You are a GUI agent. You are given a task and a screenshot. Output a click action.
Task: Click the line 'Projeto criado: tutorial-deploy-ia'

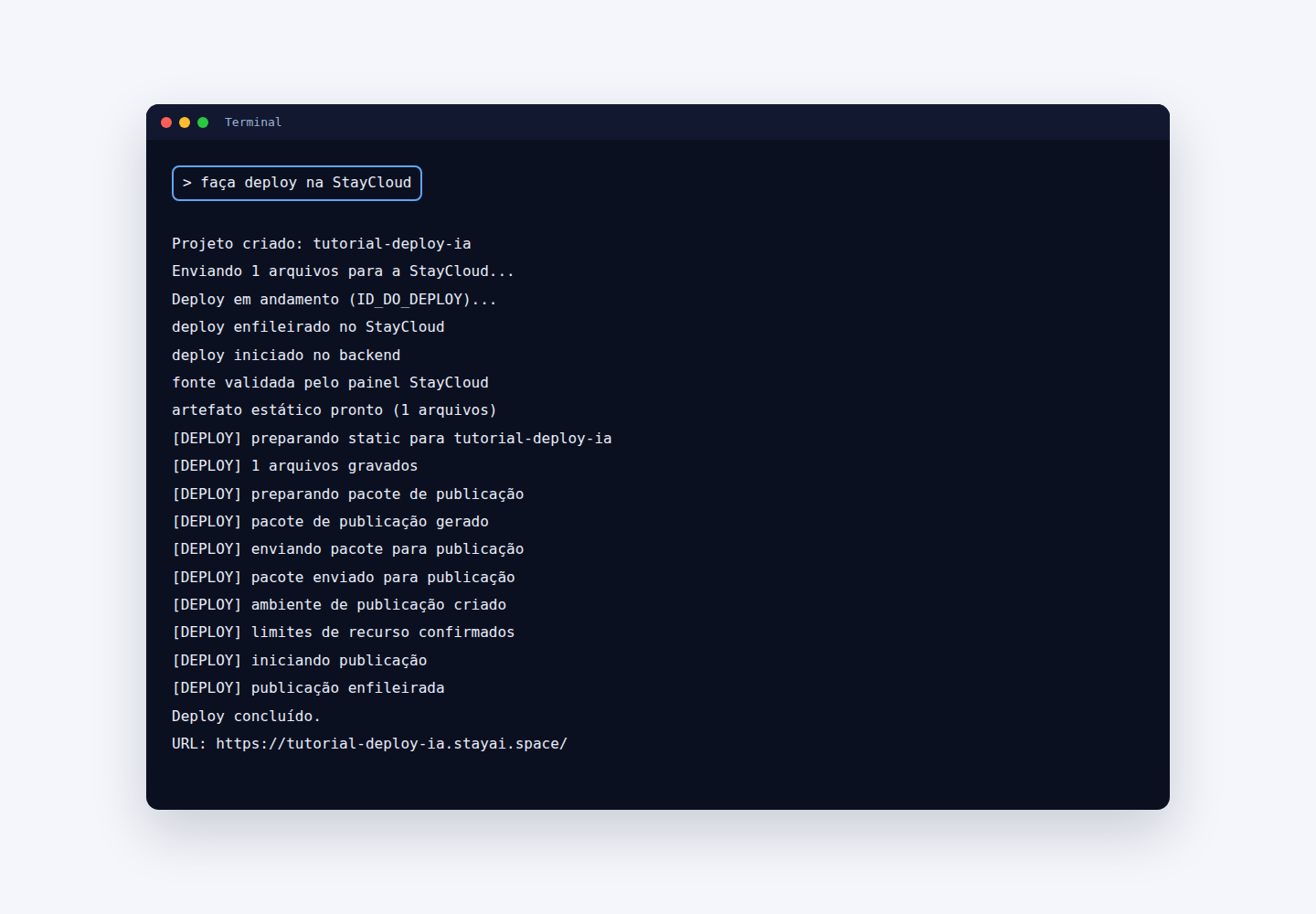pyautogui.click(x=322, y=244)
